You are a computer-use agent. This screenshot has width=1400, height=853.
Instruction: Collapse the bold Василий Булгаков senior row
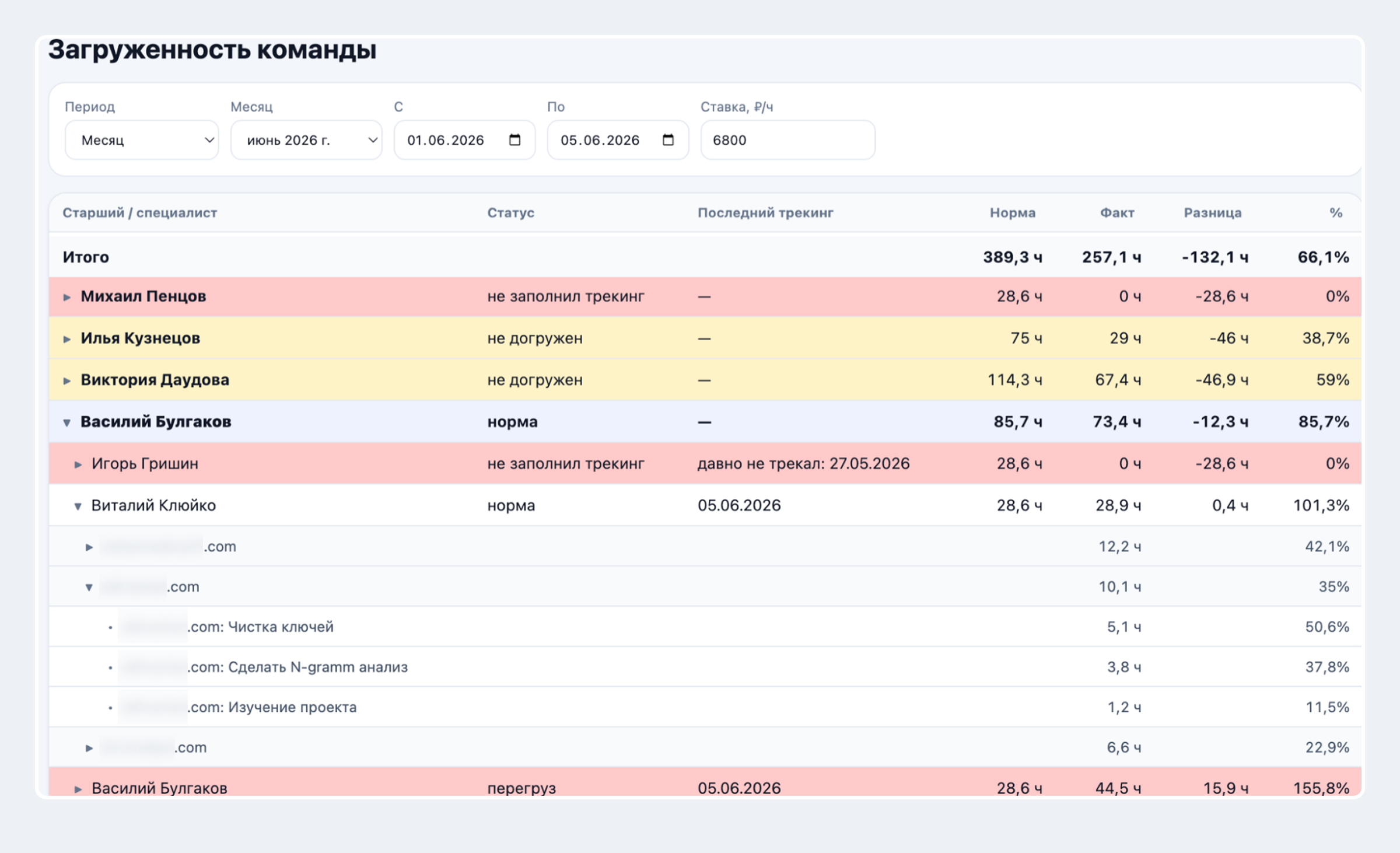point(67,422)
